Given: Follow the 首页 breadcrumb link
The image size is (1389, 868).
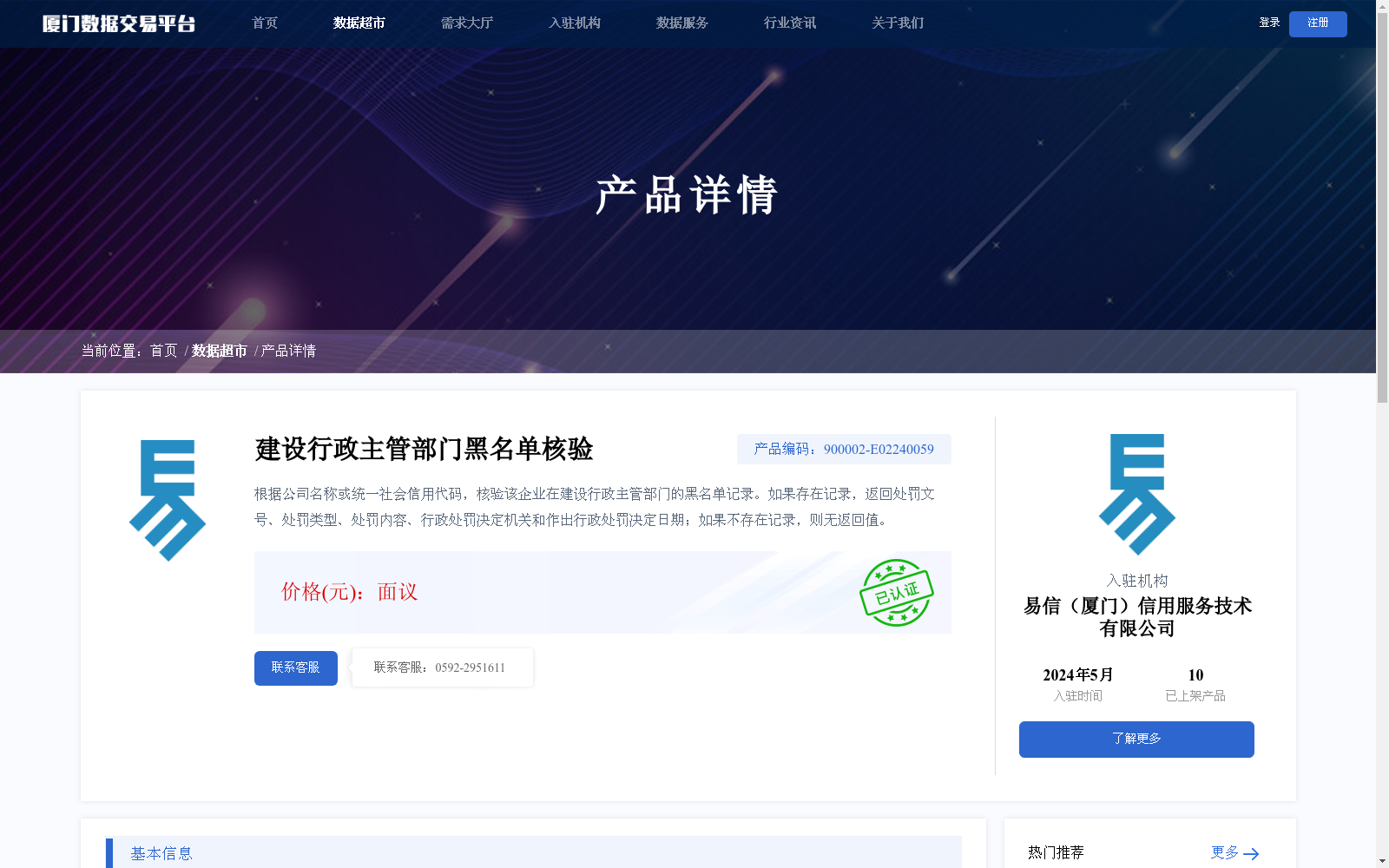Looking at the screenshot, I should pos(163,351).
